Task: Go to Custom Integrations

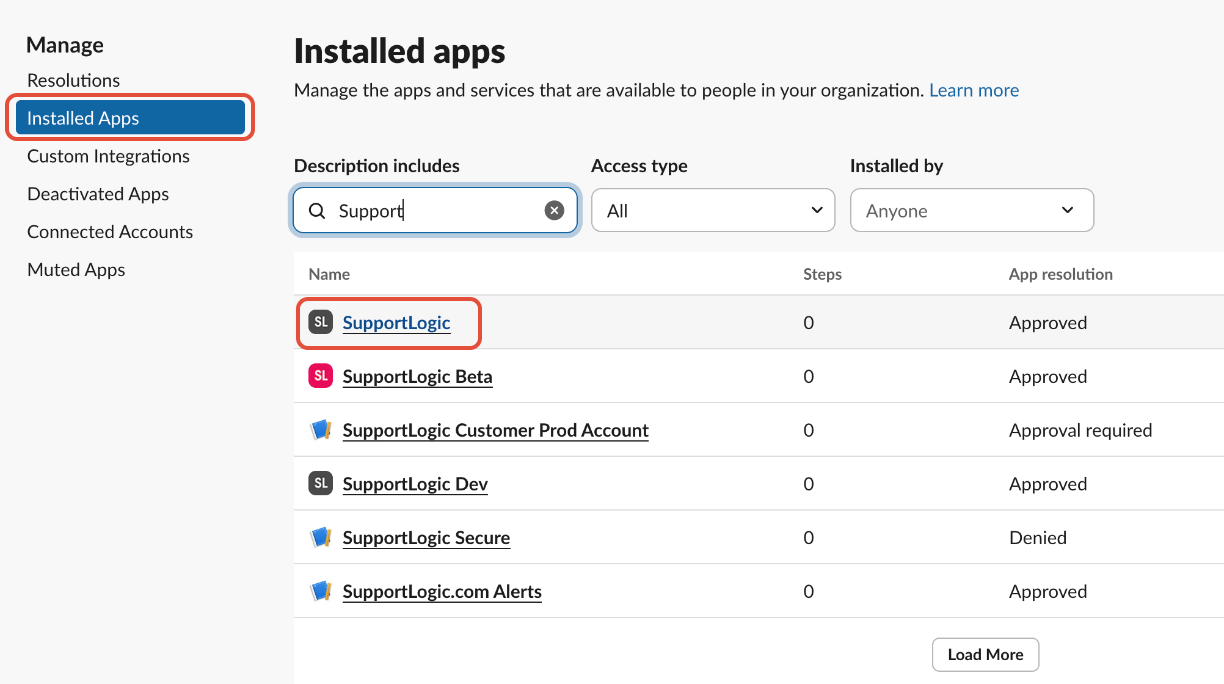Action: pos(108,156)
